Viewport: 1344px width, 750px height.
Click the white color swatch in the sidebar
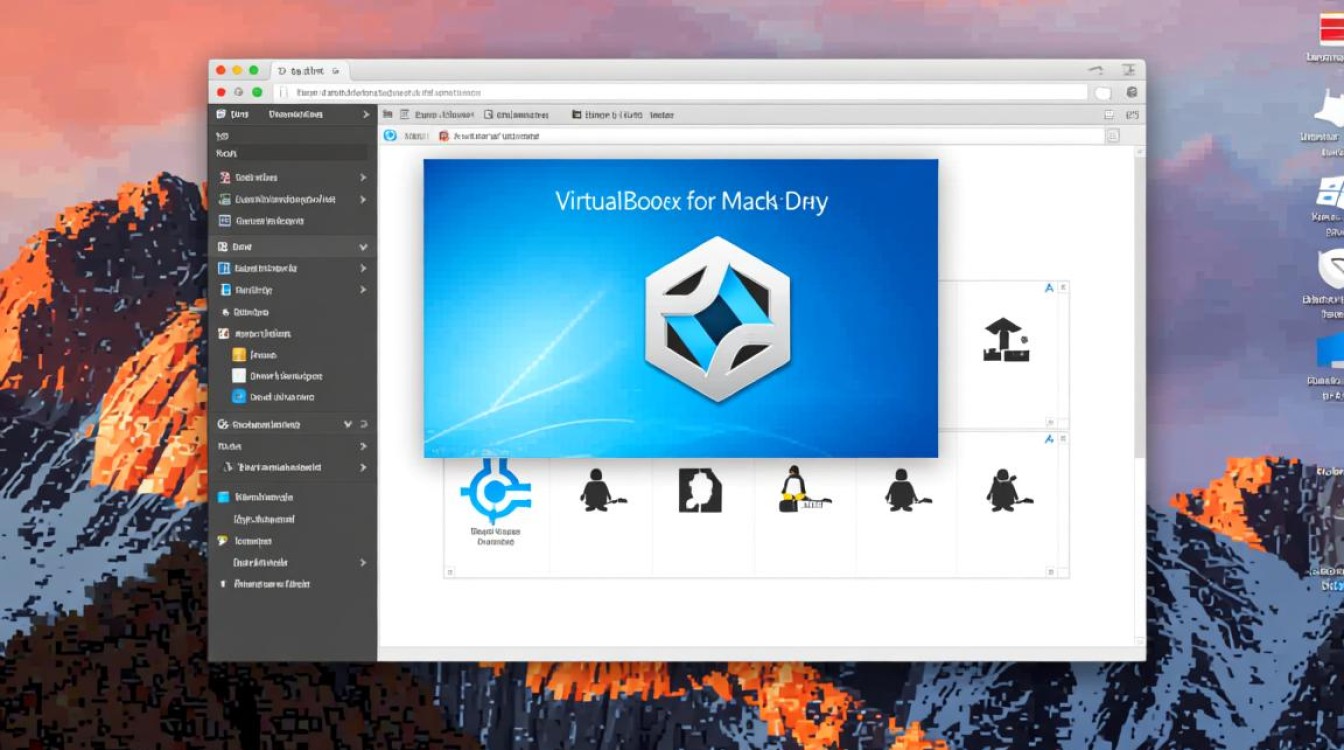240,375
